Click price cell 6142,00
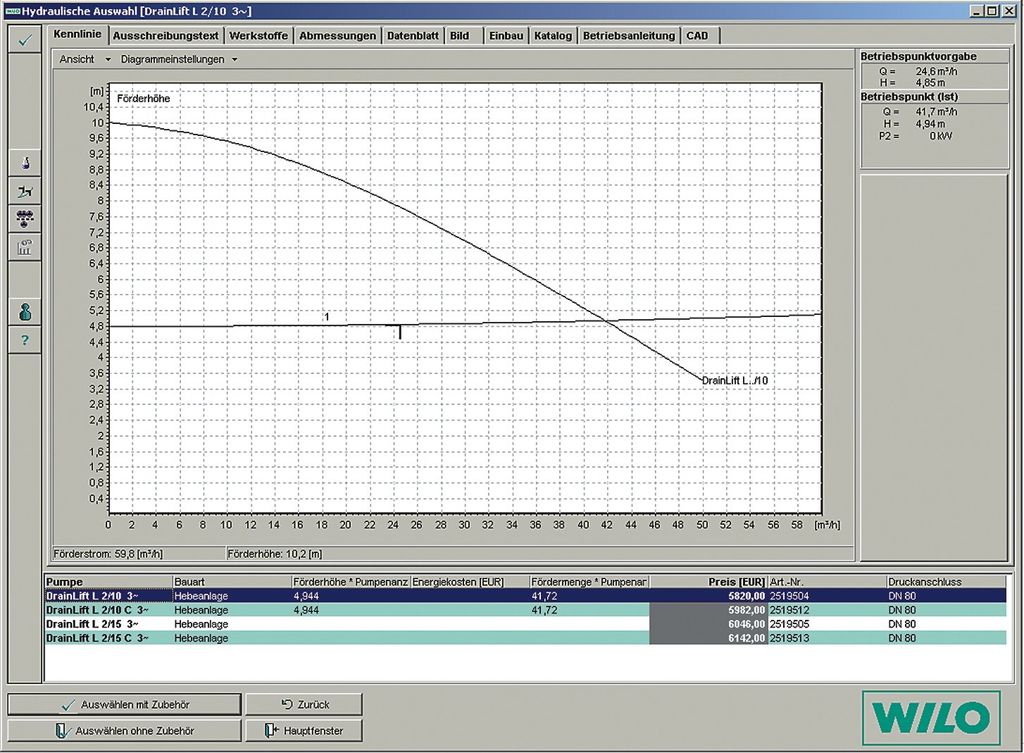 [708, 638]
